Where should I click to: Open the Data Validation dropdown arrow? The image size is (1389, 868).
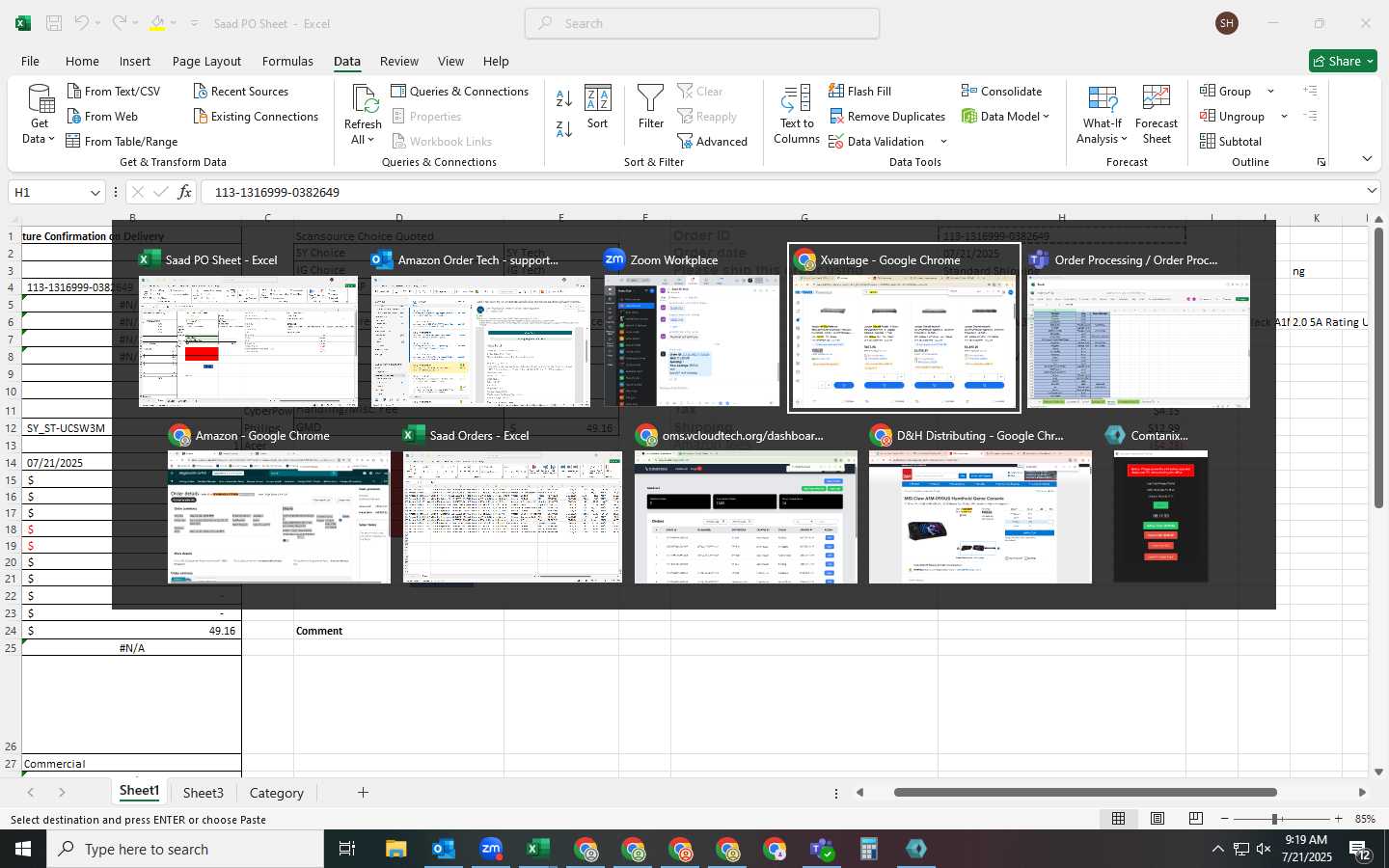[943, 142]
